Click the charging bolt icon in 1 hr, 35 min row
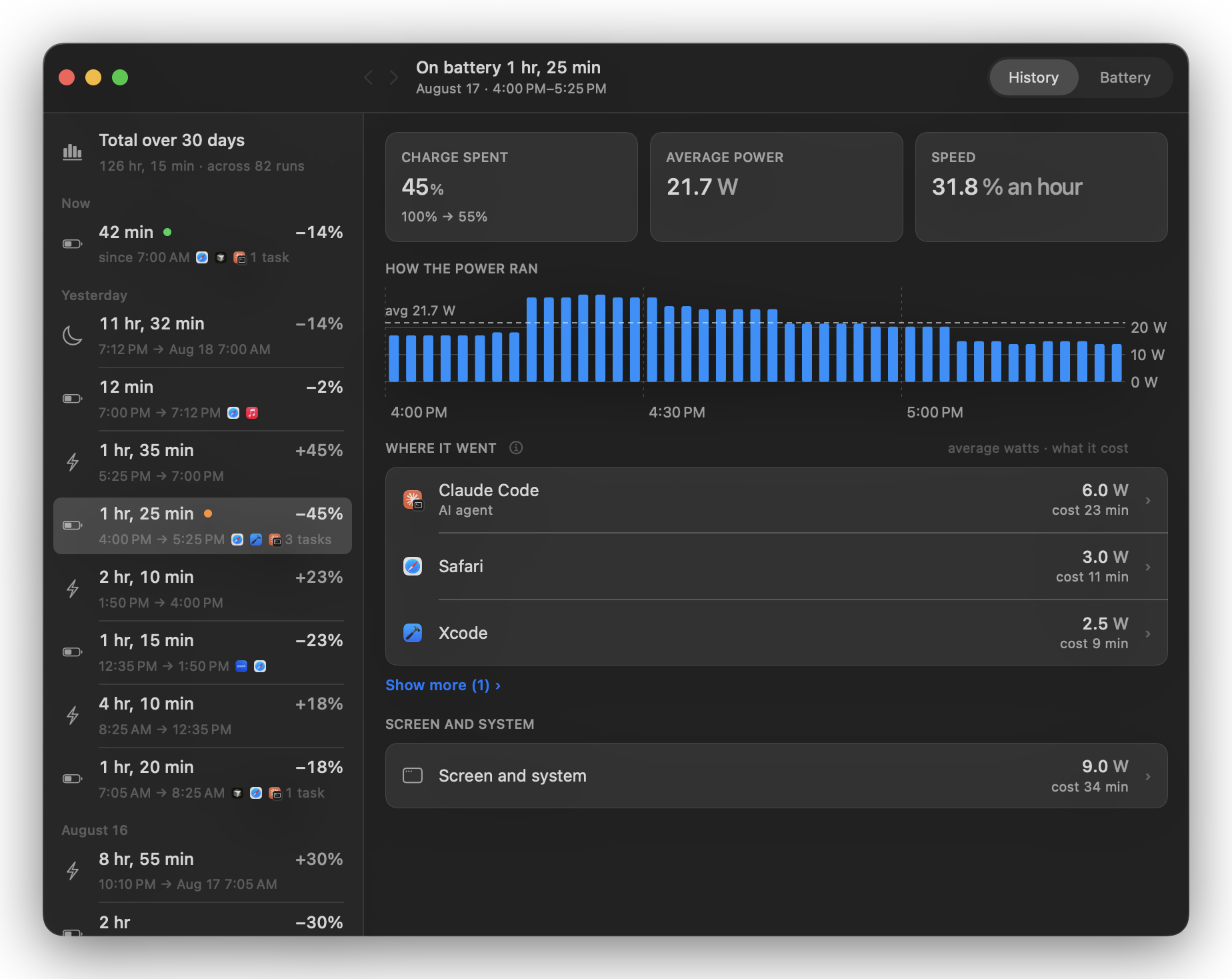This screenshot has width=1232, height=979. click(73, 462)
